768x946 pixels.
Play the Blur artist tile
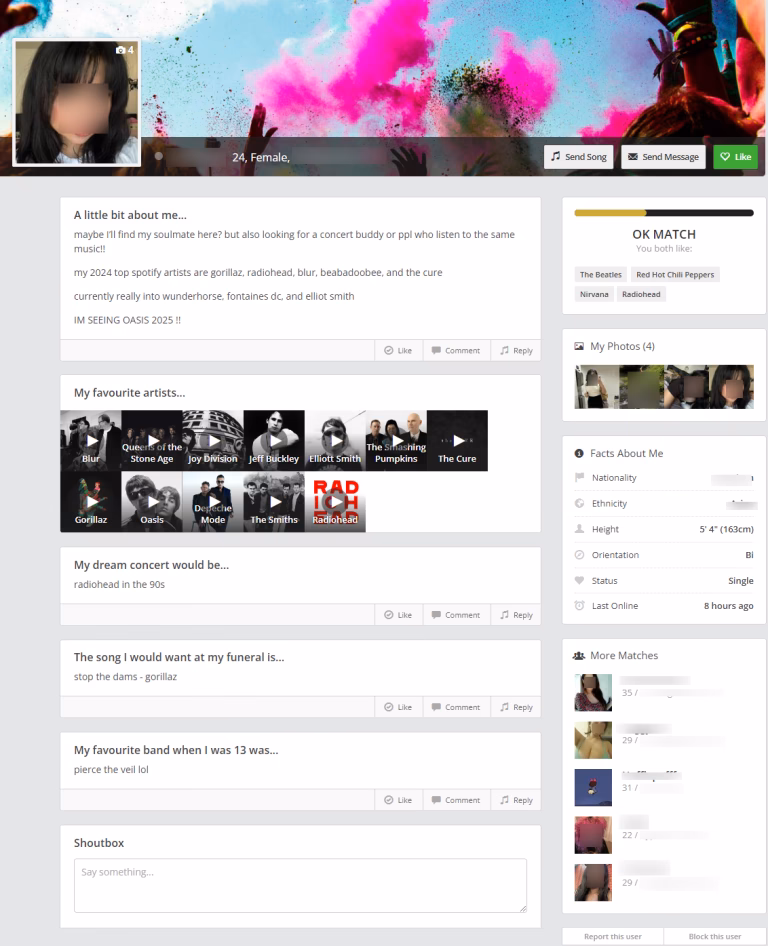point(91,440)
